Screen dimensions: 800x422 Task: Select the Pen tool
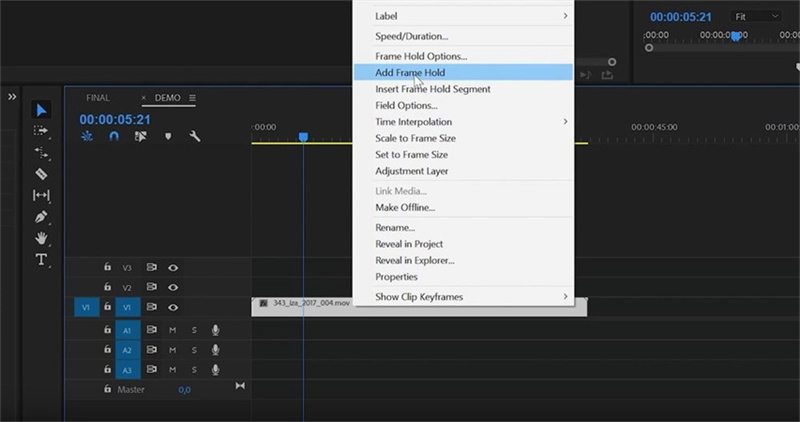41,217
